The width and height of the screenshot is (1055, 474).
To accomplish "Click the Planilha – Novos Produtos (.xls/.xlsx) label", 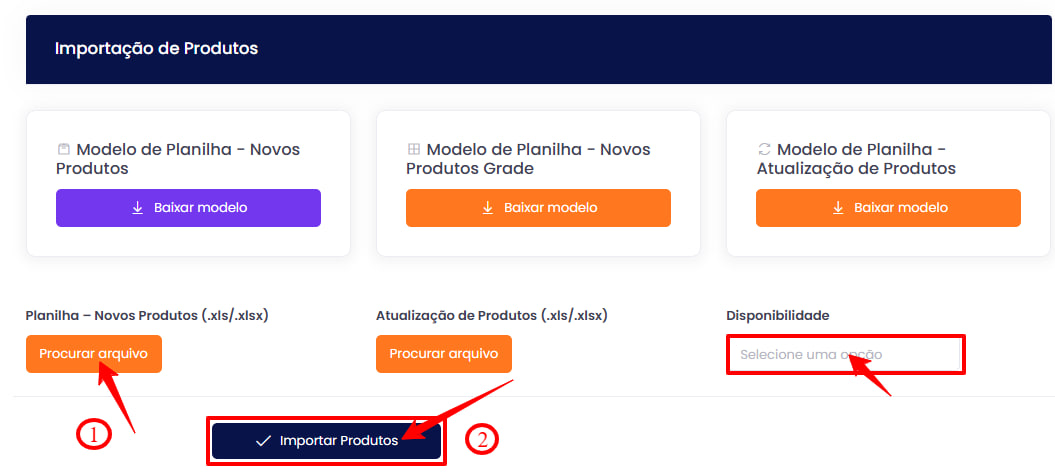I will pyautogui.click(x=147, y=315).
